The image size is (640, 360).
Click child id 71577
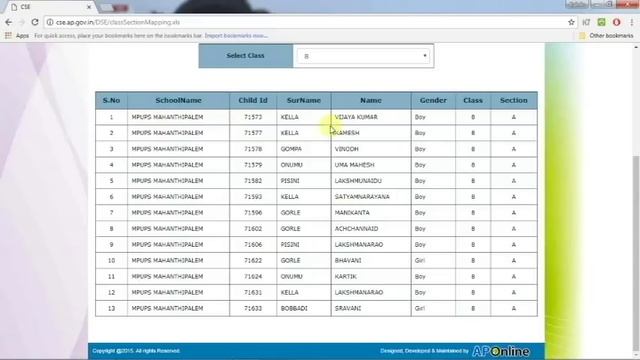point(253,133)
